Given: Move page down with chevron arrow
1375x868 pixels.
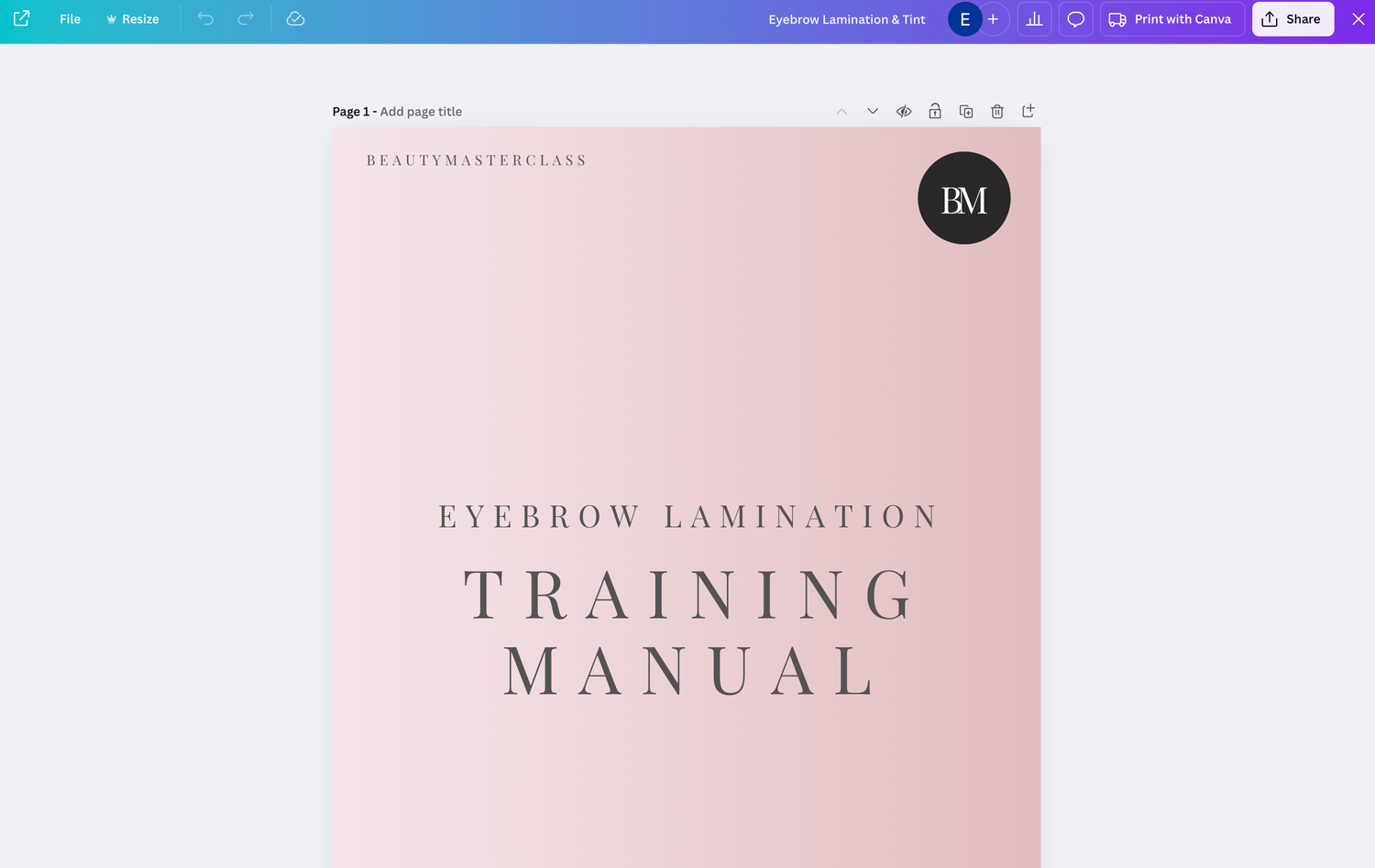Looking at the screenshot, I should [873, 112].
